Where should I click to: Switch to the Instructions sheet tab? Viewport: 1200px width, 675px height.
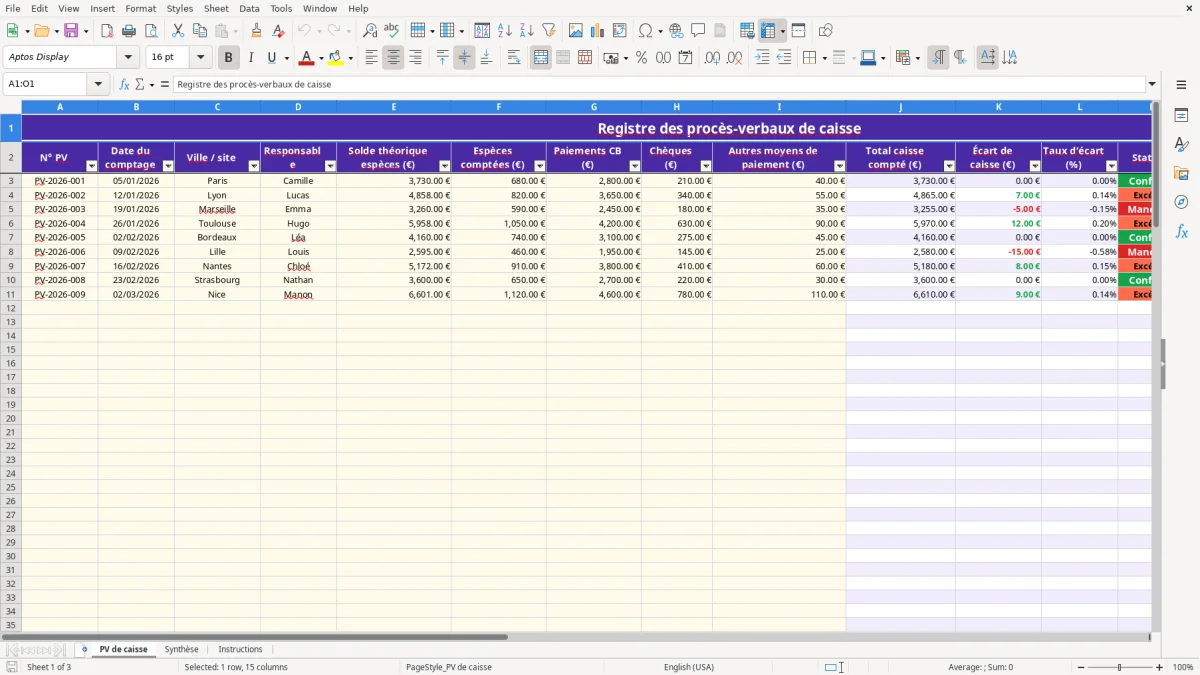(240, 650)
